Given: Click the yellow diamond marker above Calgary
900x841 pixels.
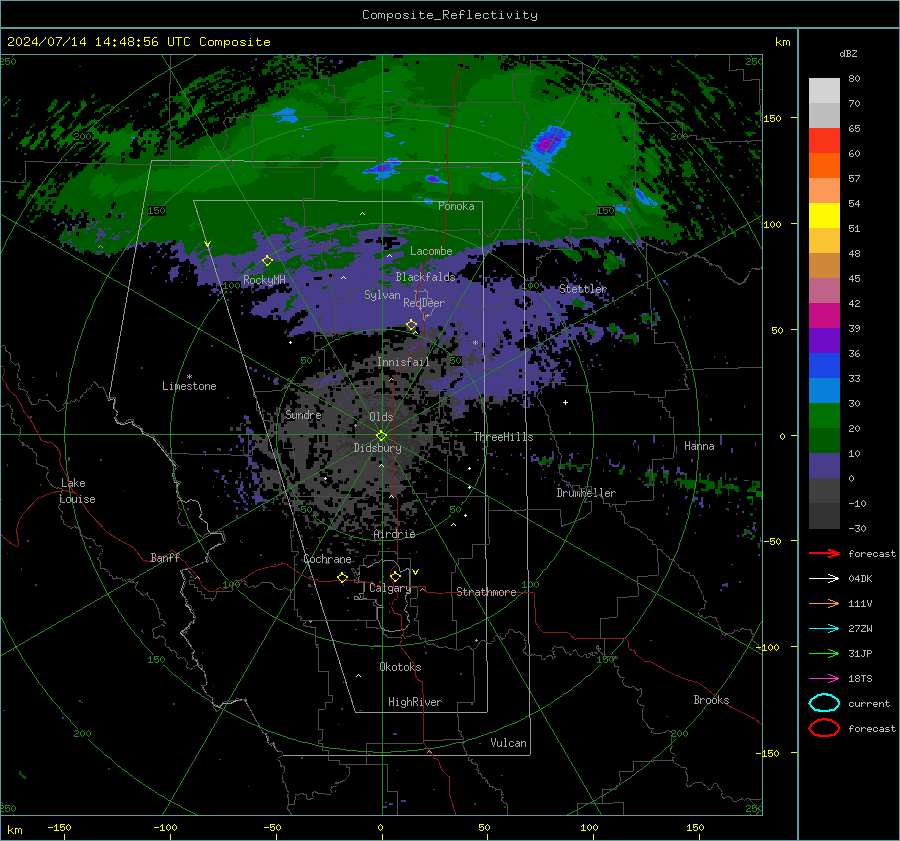Looking at the screenshot, I should [x=395, y=576].
